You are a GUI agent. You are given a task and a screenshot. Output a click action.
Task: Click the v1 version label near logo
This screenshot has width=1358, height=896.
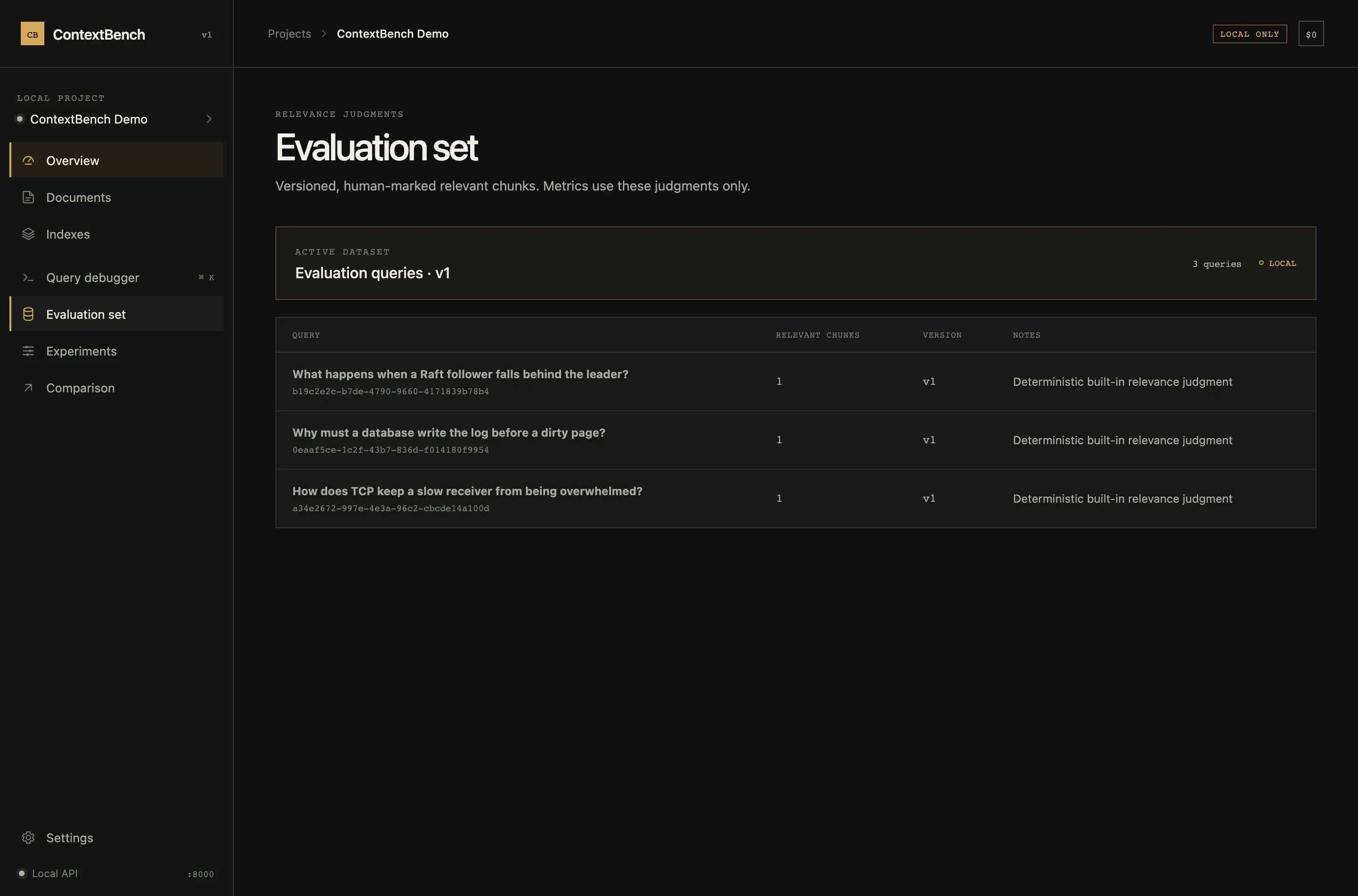(x=207, y=35)
